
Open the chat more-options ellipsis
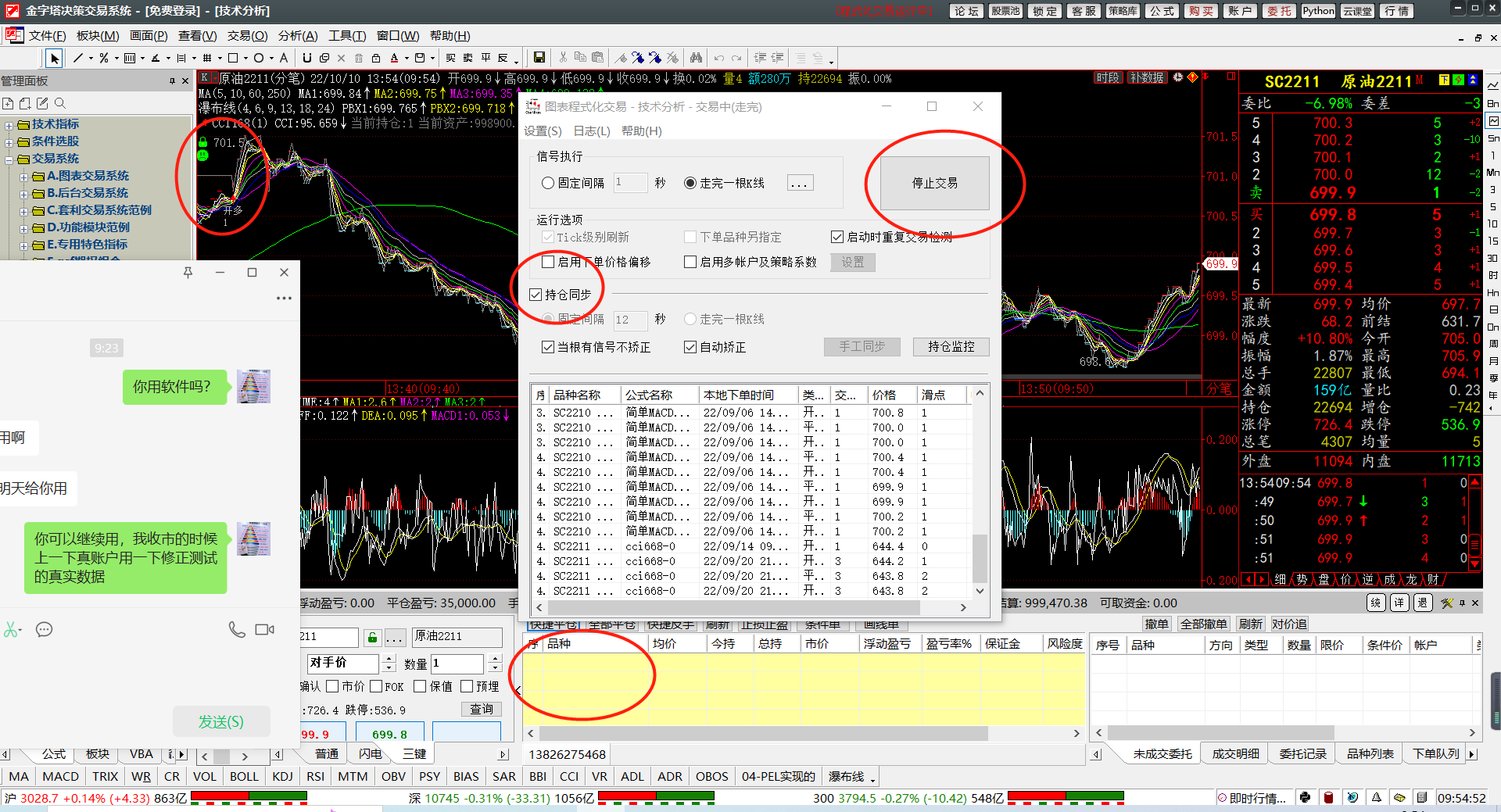284,298
